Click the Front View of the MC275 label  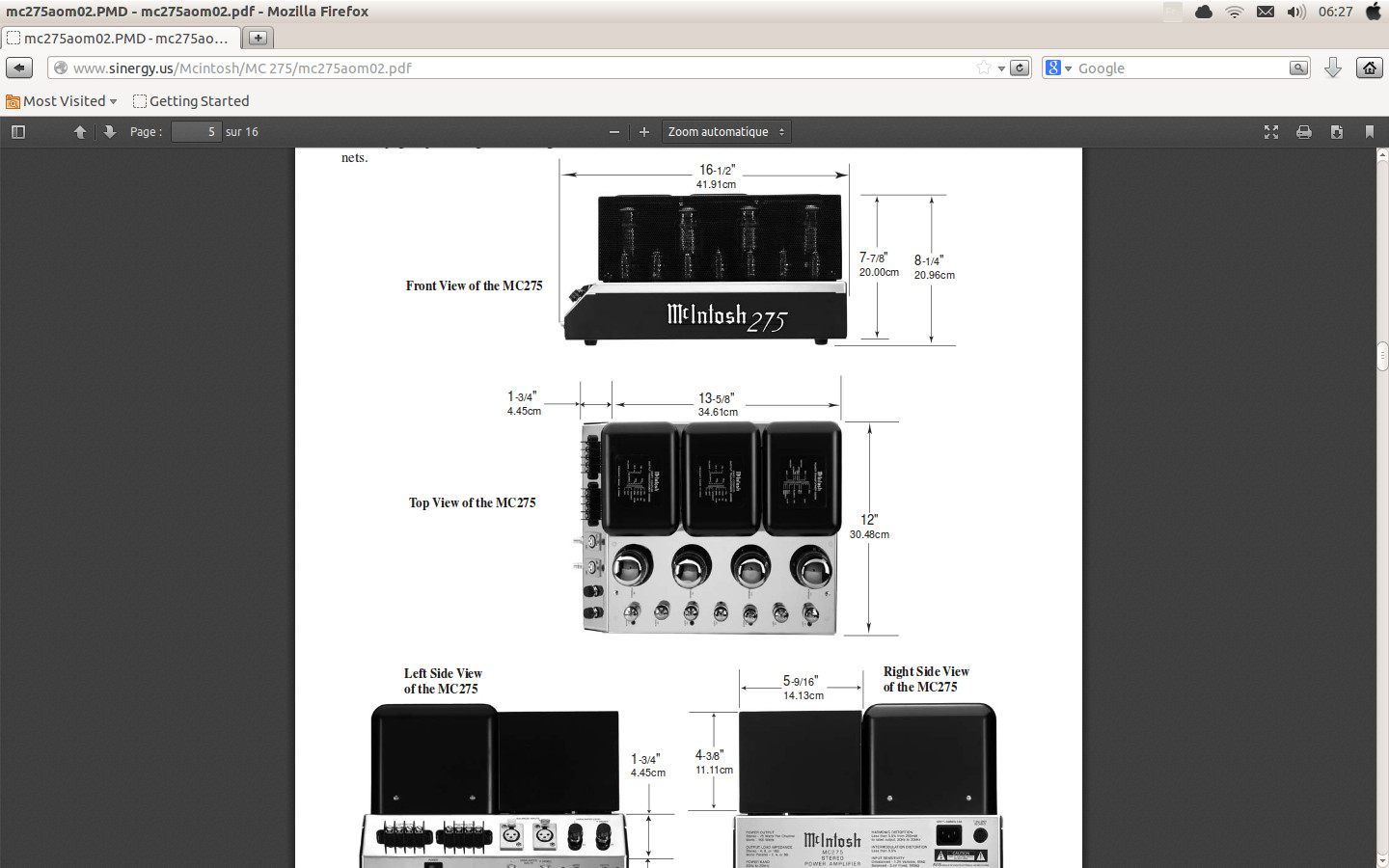click(475, 285)
